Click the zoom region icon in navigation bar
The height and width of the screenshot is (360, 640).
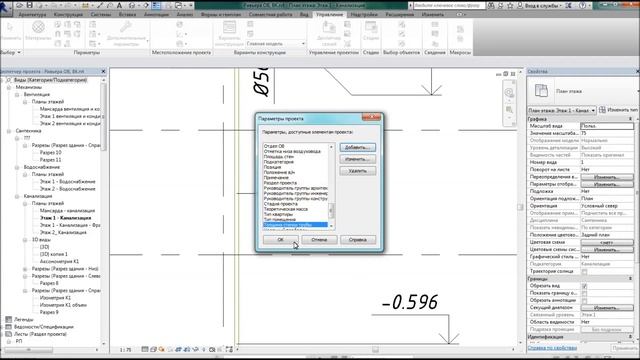509,110
